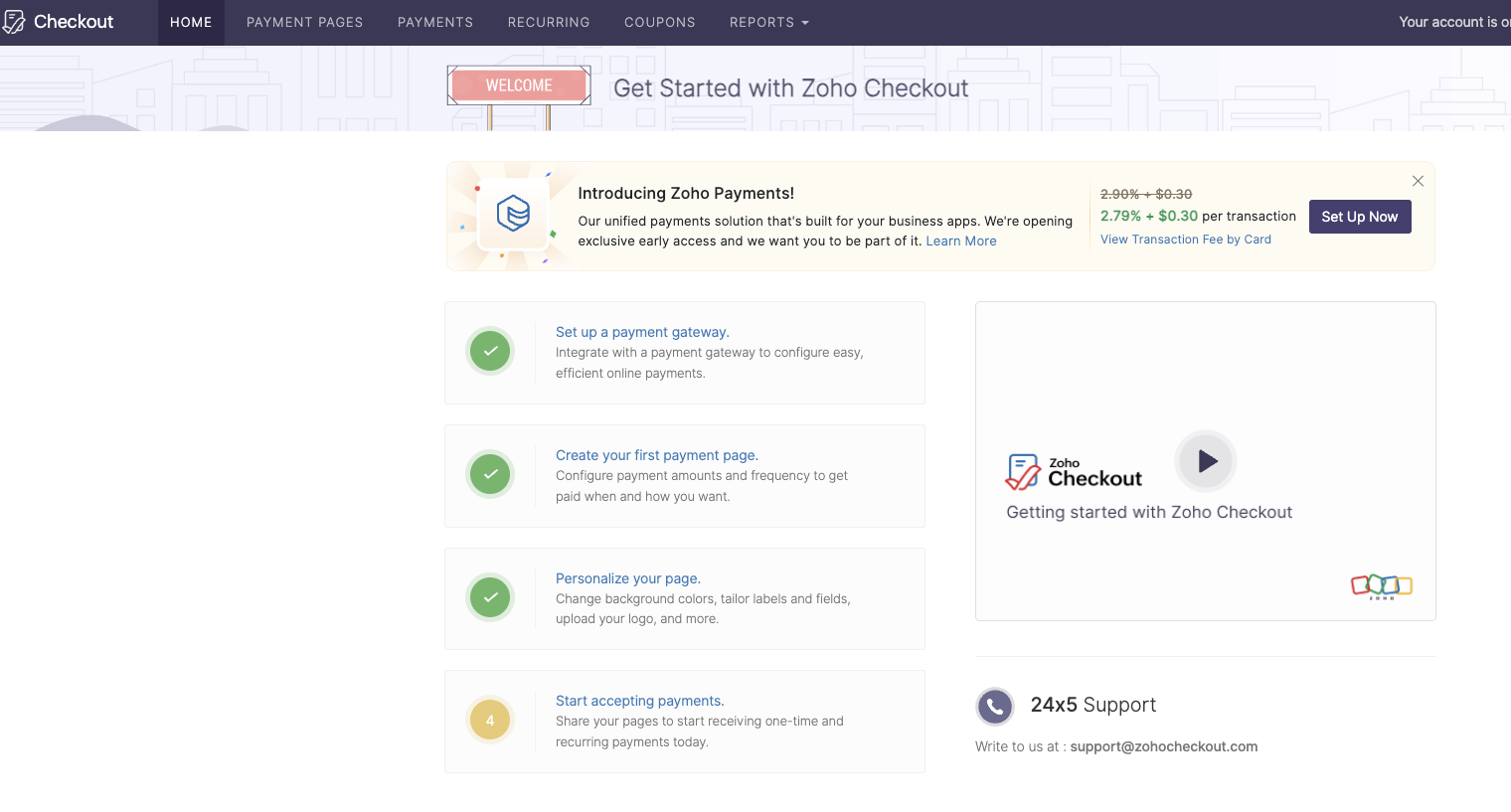Click 'Introducing Zoho Payments!' heading
The image size is (1511, 812).
click(x=686, y=194)
